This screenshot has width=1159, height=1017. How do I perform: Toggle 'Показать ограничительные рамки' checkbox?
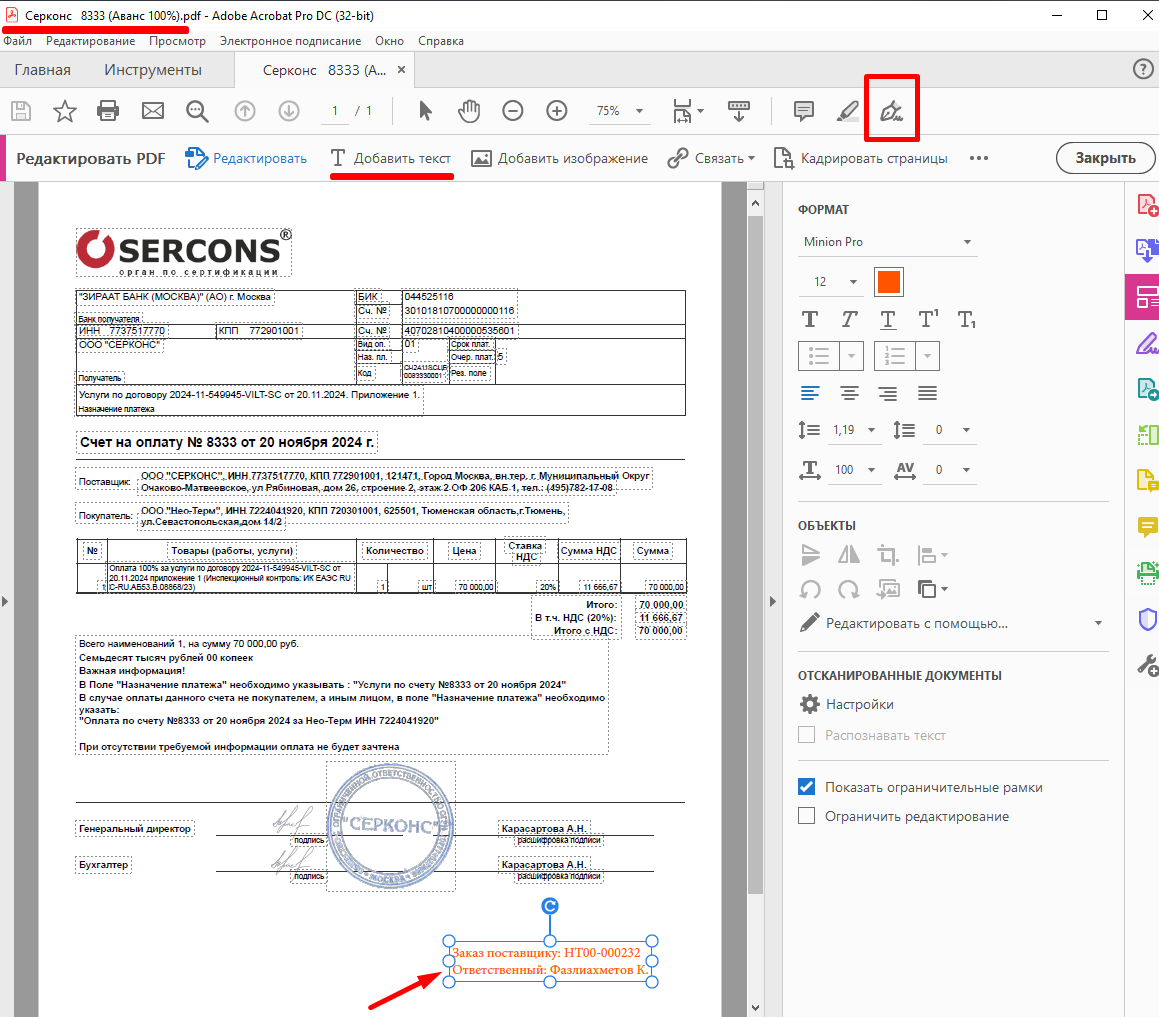[x=806, y=787]
